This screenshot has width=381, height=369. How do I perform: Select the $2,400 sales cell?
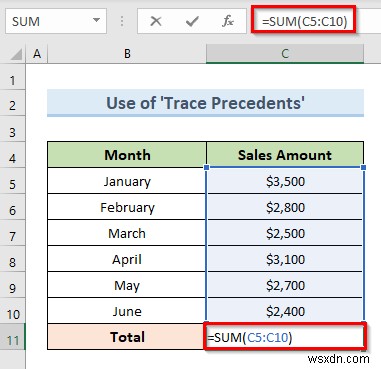285,311
